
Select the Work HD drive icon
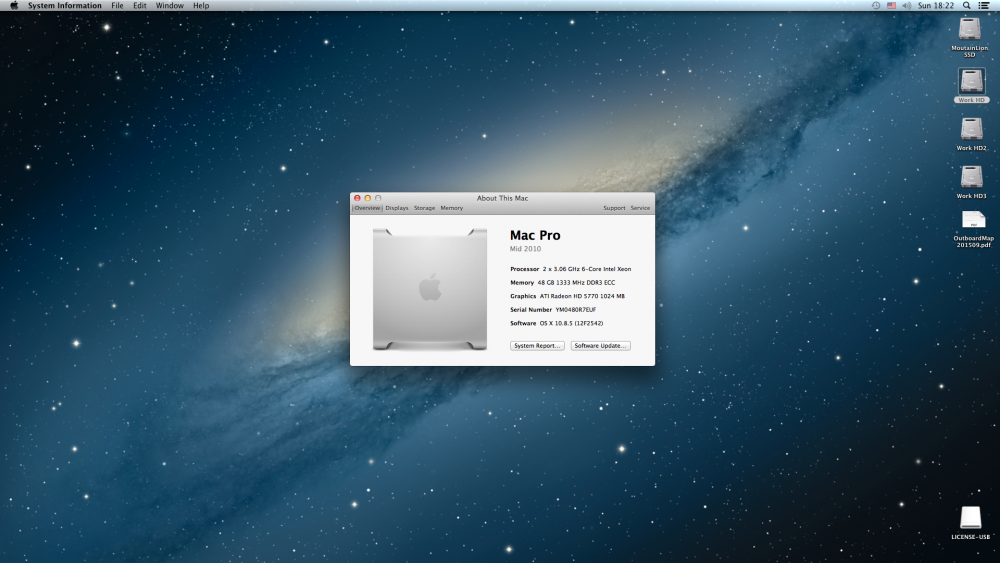(971, 82)
